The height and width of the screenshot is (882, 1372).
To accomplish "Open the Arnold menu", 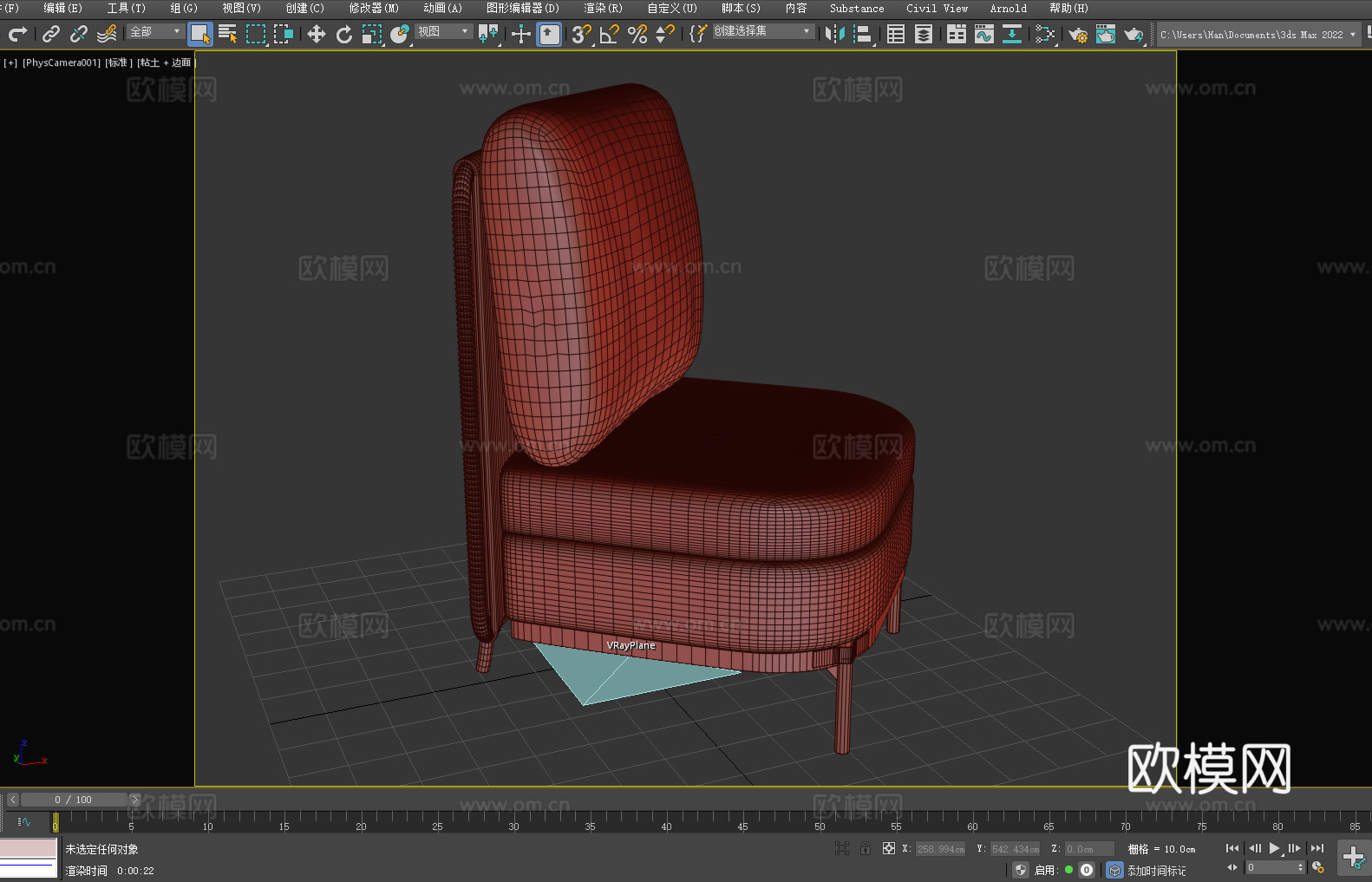I will point(1008,8).
